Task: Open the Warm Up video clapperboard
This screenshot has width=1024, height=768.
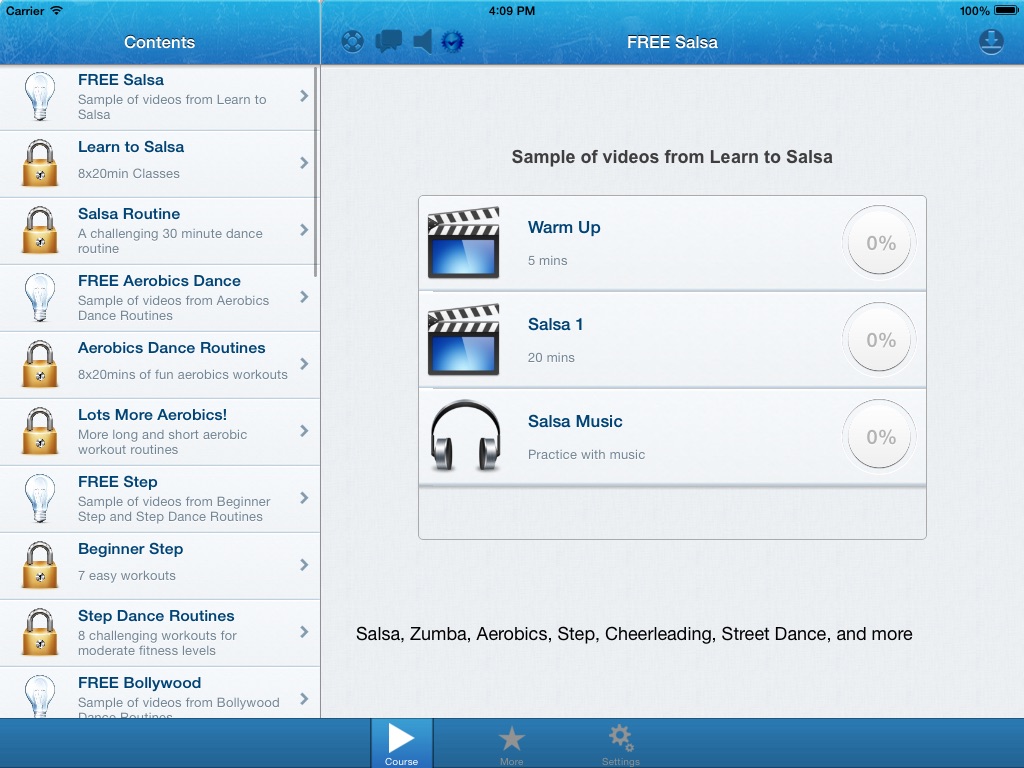Action: point(463,243)
